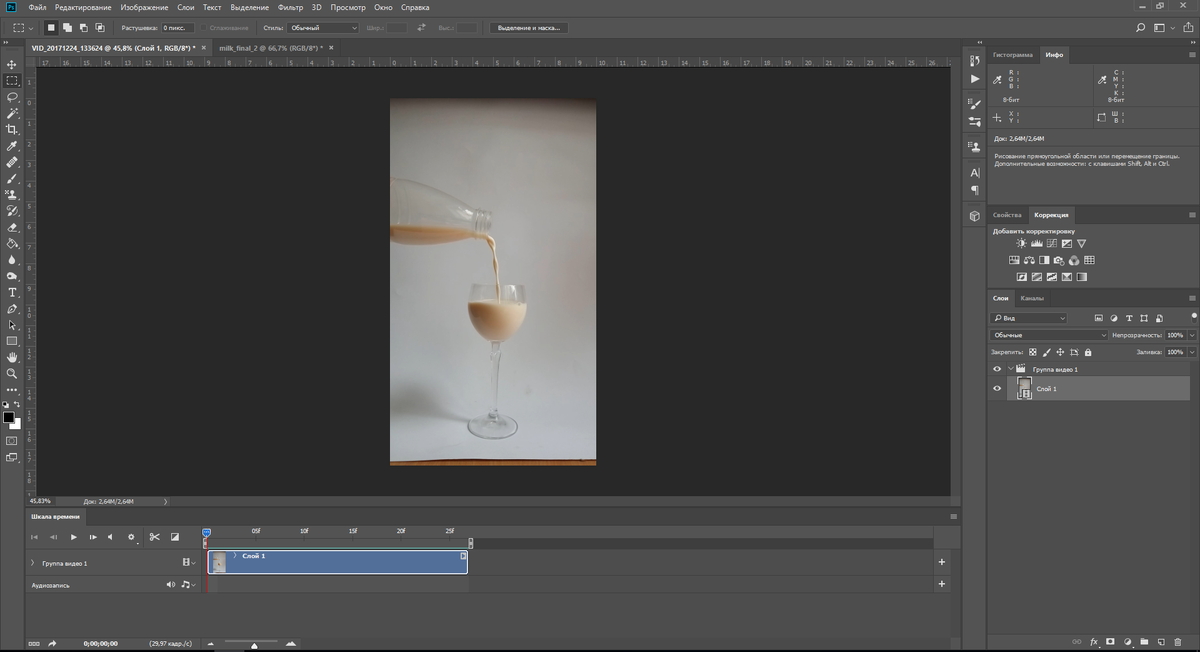Open the Character panel icon
The height and width of the screenshot is (652, 1200).
975,173
